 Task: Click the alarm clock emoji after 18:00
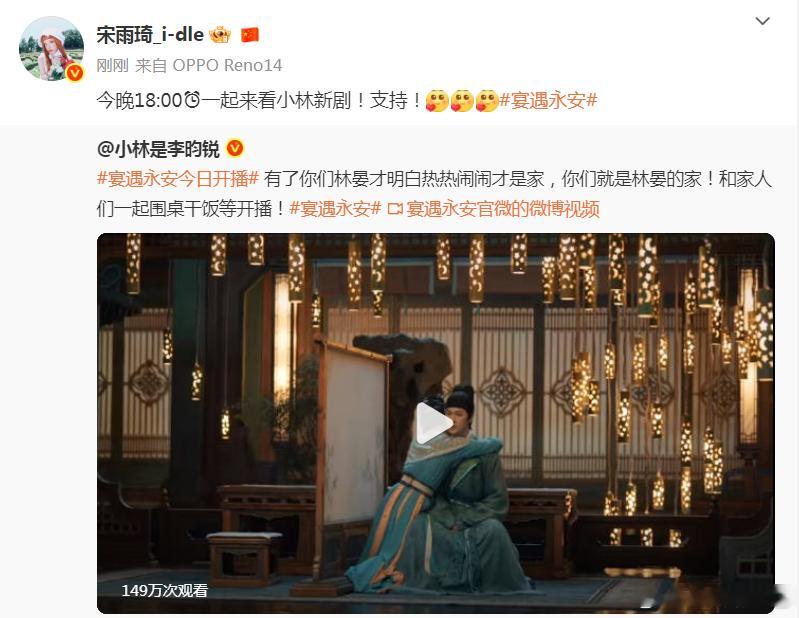[x=192, y=100]
